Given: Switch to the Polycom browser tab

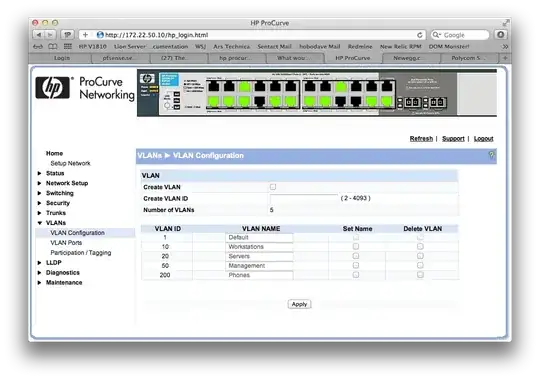Looking at the screenshot, I should (470, 58).
